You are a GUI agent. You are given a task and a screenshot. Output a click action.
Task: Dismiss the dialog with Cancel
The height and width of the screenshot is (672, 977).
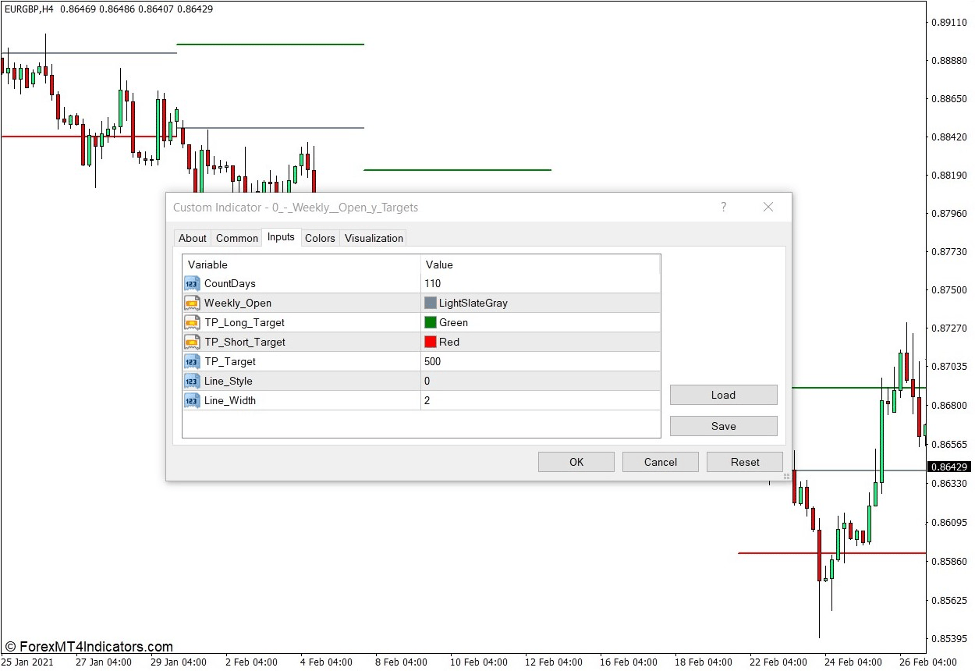pyautogui.click(x=659, y=461)
